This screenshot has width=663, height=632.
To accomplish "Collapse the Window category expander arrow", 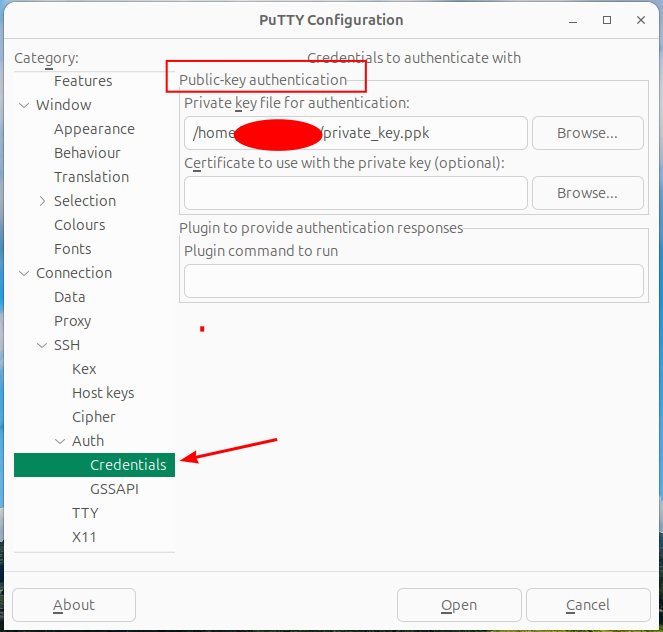I will pyautogui.click(x=24, y=105).
